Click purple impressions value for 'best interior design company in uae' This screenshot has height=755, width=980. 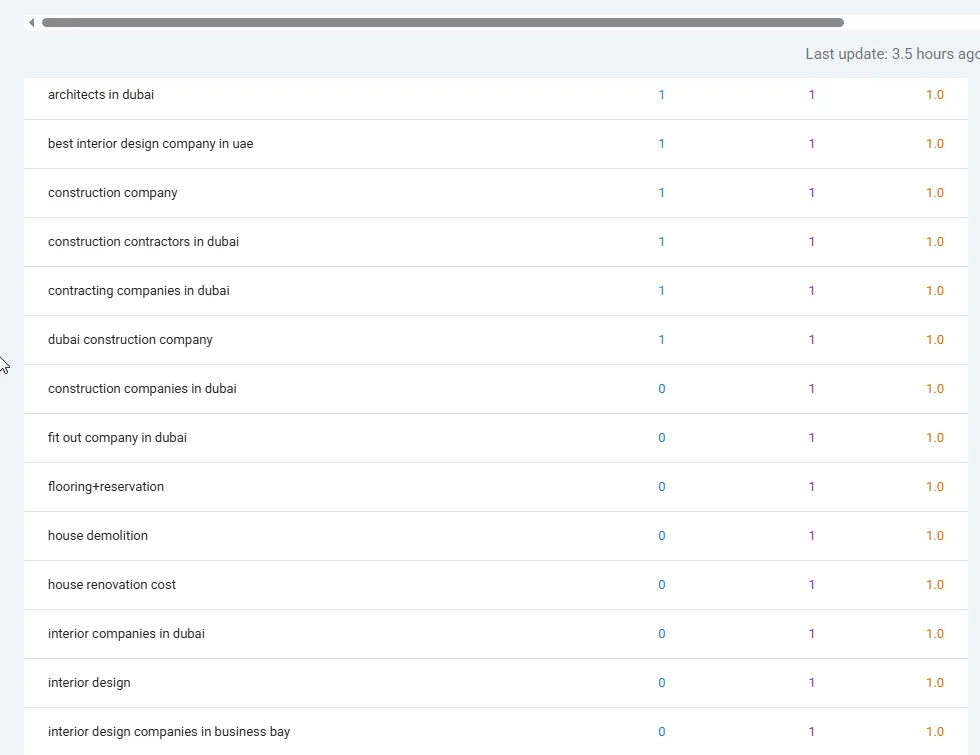tap(811, 144)
